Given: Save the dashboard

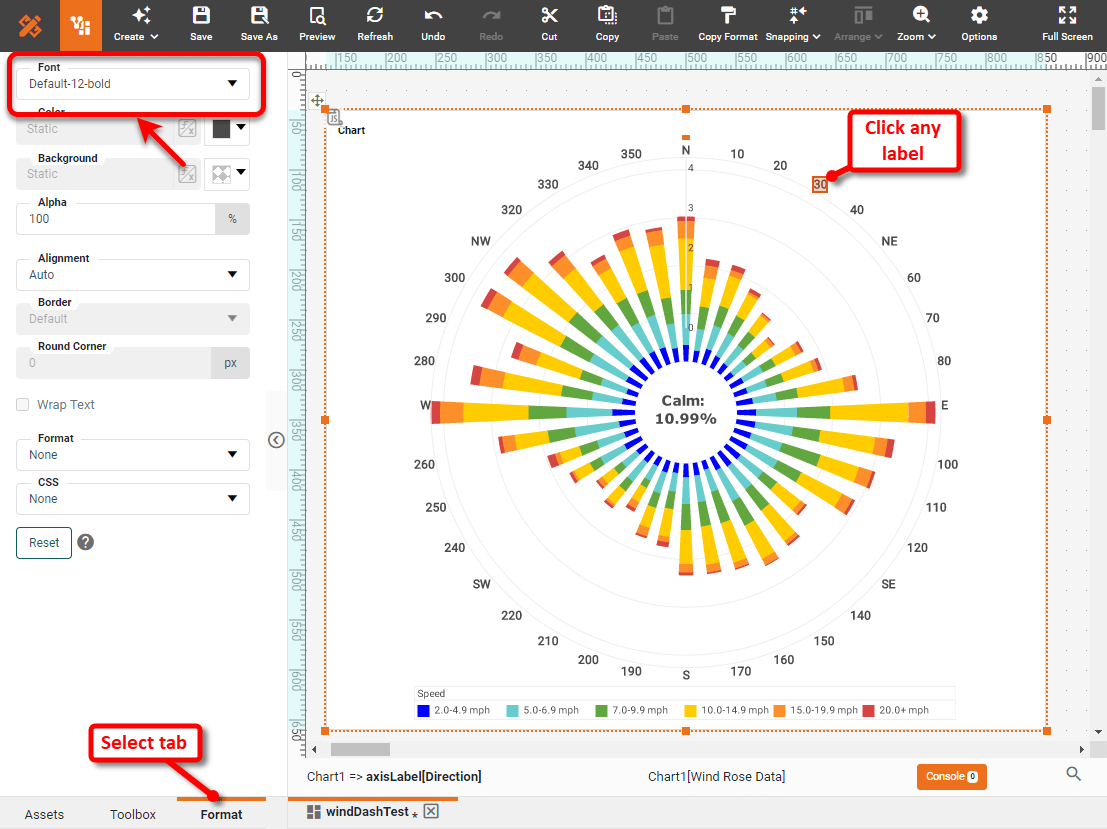Looking at the screenshot, I should pos(201,25).
